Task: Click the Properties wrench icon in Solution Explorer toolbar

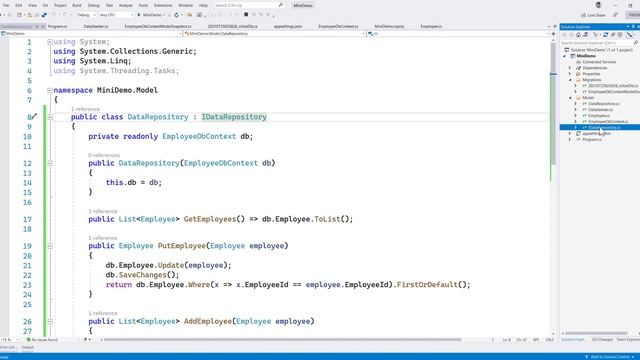Action: (x=630, y=35)
